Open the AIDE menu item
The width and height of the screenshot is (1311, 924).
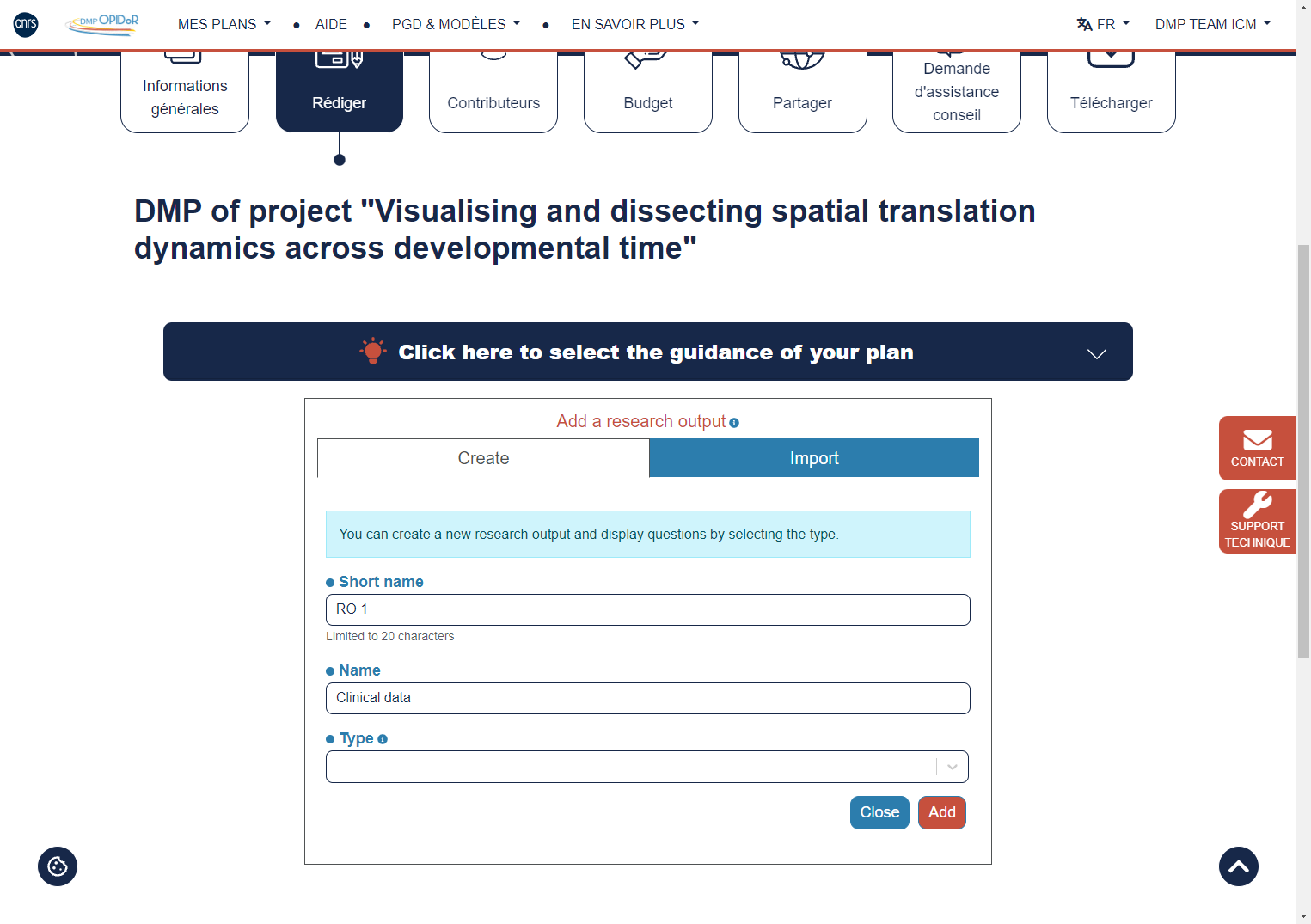point(331,24)
